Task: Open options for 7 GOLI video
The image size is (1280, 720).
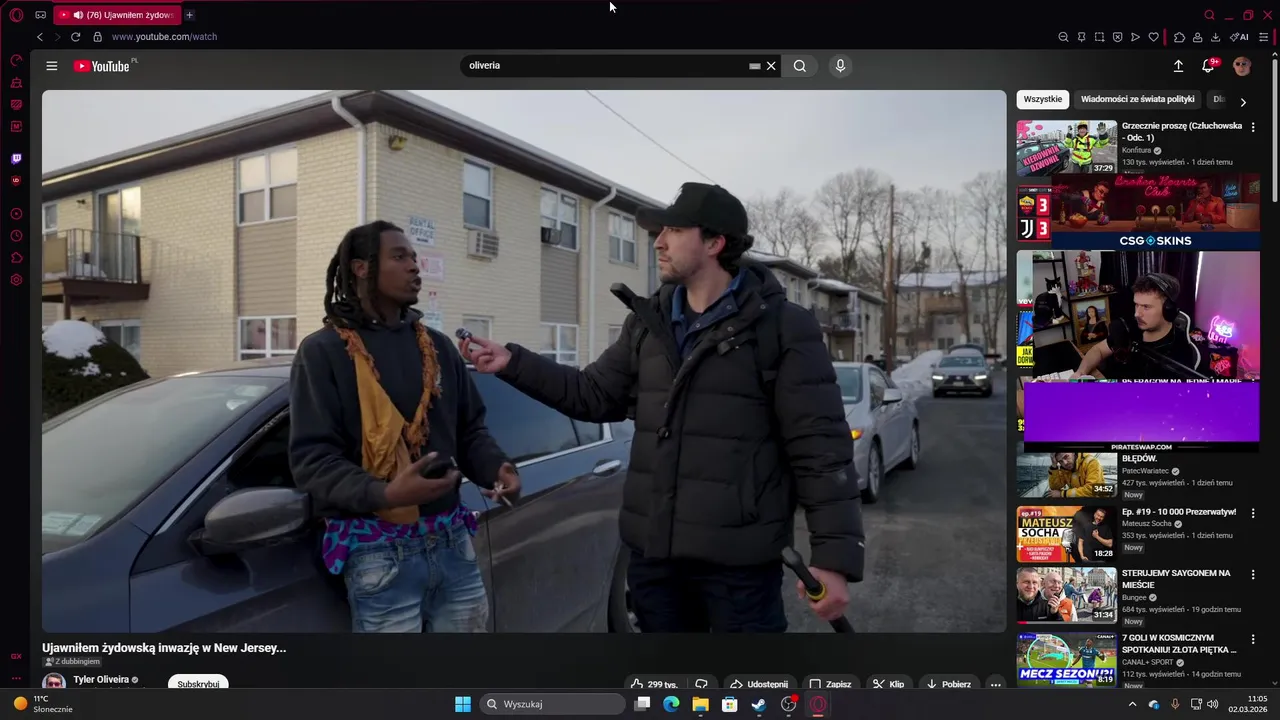Action: [1253, 640]
